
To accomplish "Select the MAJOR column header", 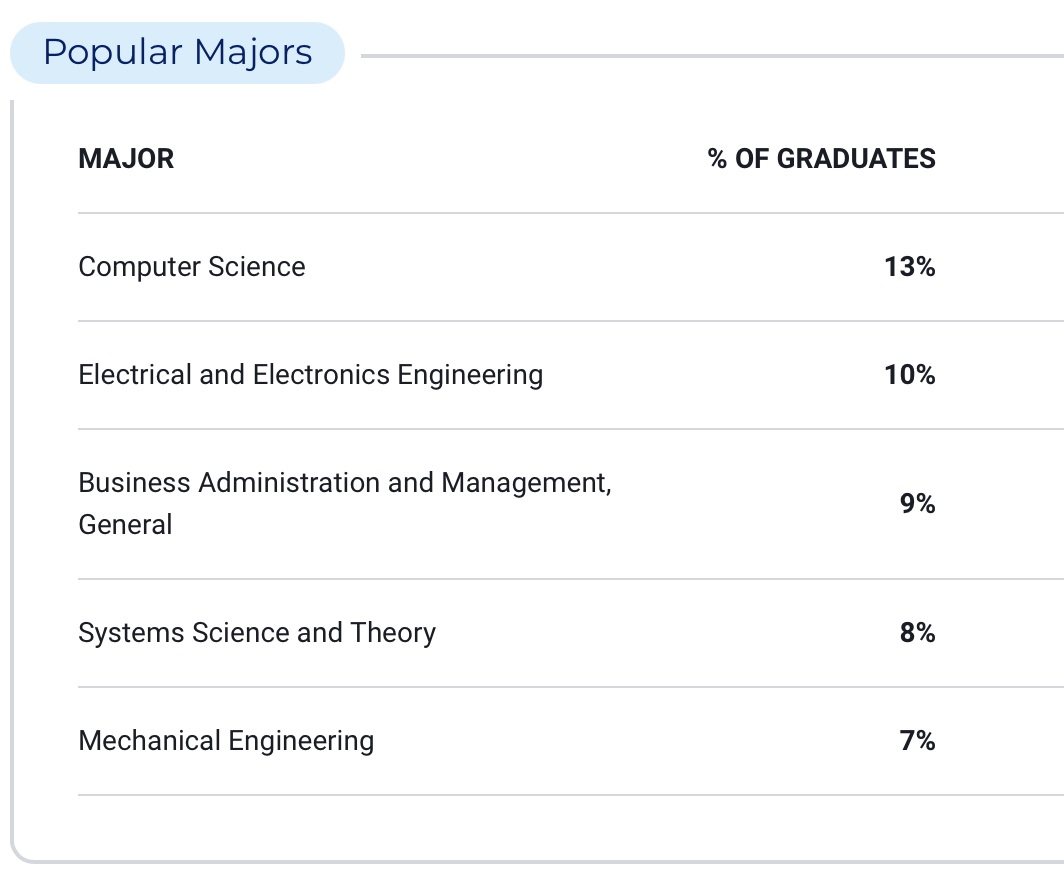I will pos(126,159).
